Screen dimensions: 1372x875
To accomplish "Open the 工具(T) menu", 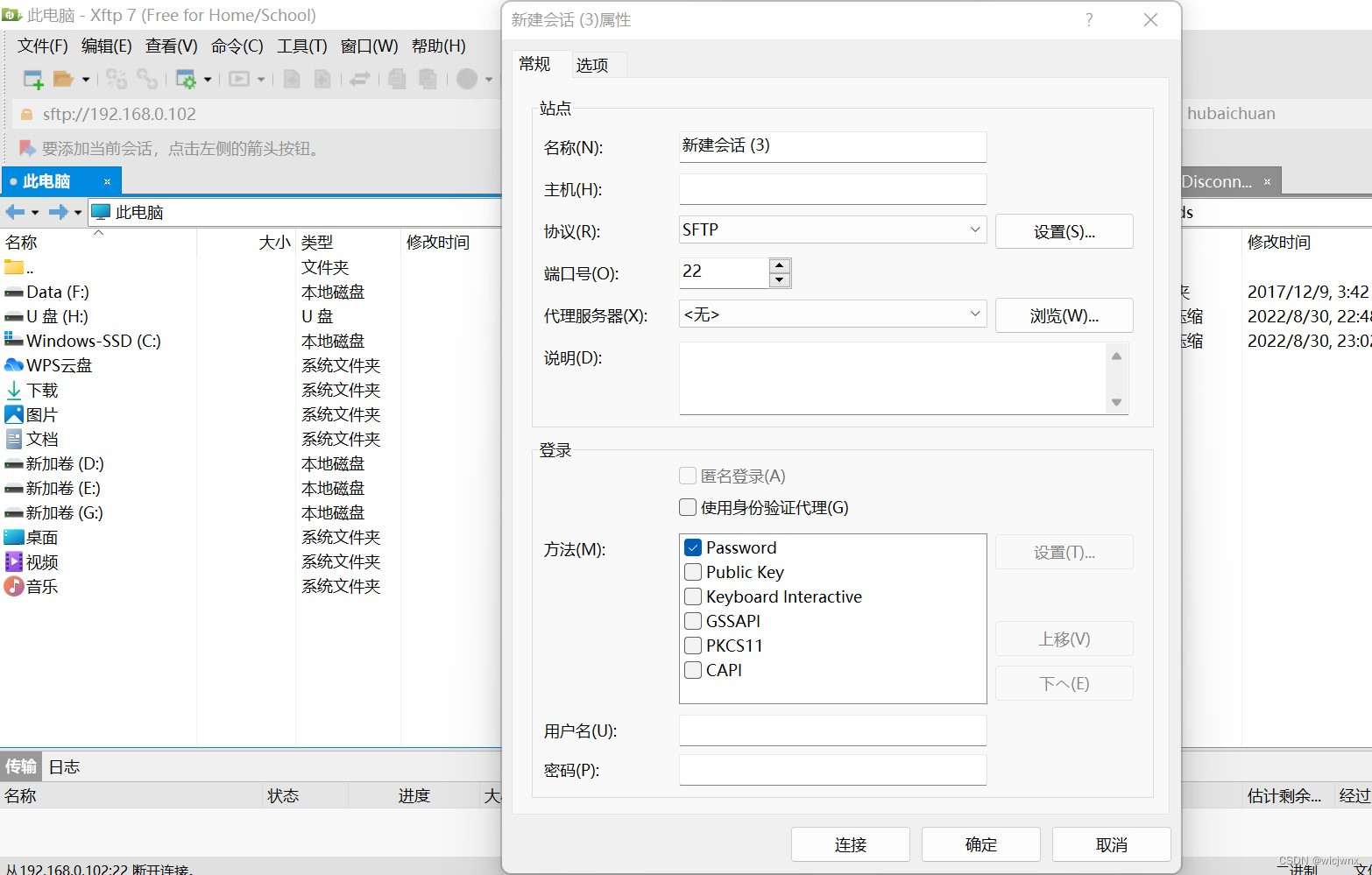I will coord(302,46).
